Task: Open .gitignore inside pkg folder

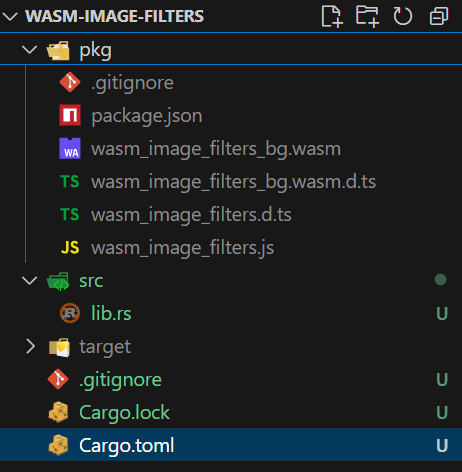Action: 132,83
